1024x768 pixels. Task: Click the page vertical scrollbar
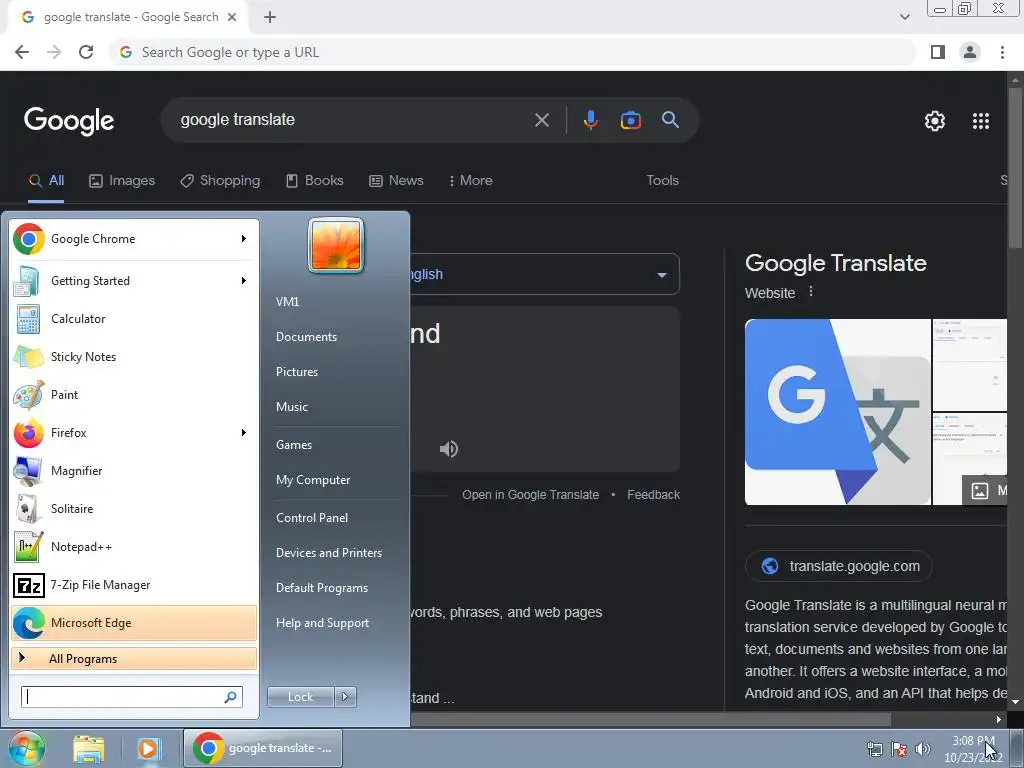[x=1015, y=167]
